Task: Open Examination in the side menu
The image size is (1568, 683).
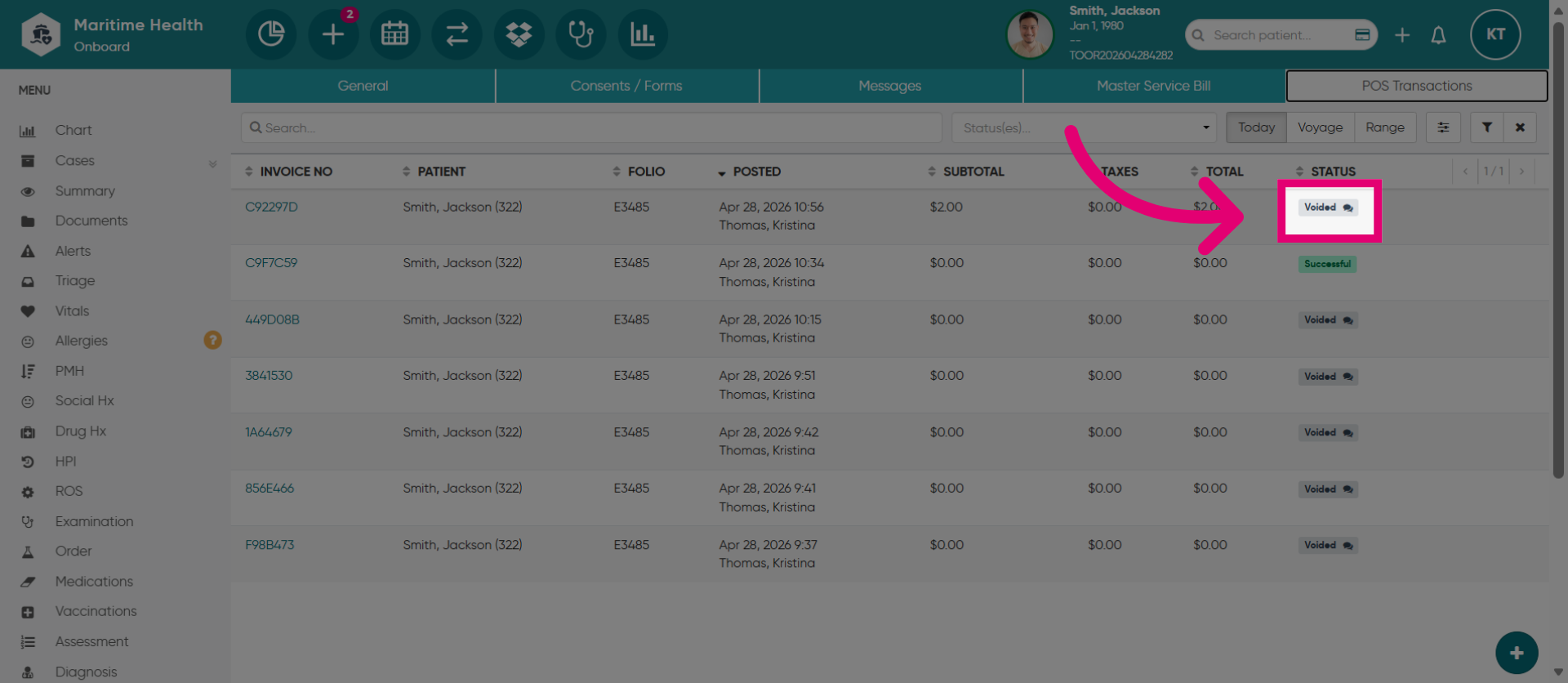Action: click(94, 521)
